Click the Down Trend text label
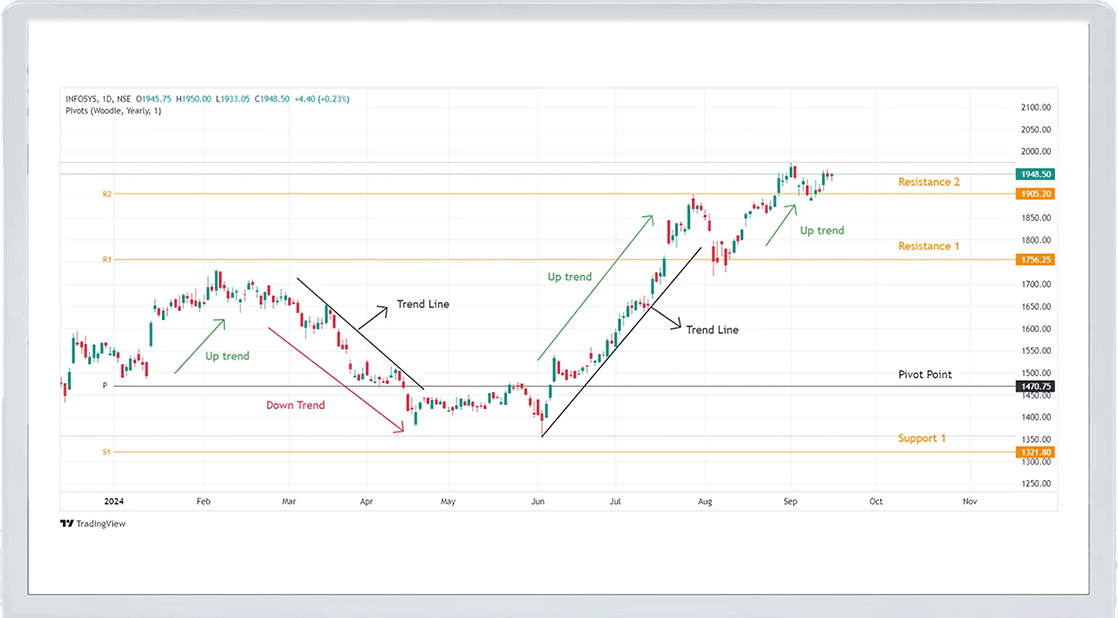This screenshot has width=1118, height=618. 295,405
